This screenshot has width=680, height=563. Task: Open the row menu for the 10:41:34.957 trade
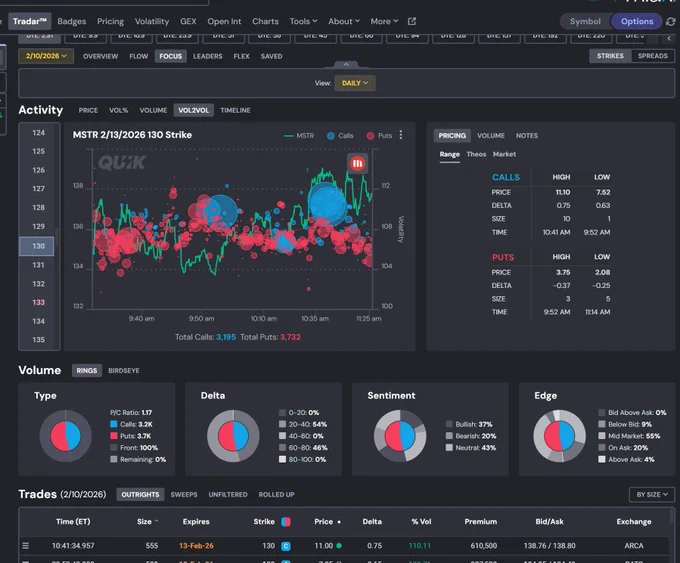pos(26,546)
